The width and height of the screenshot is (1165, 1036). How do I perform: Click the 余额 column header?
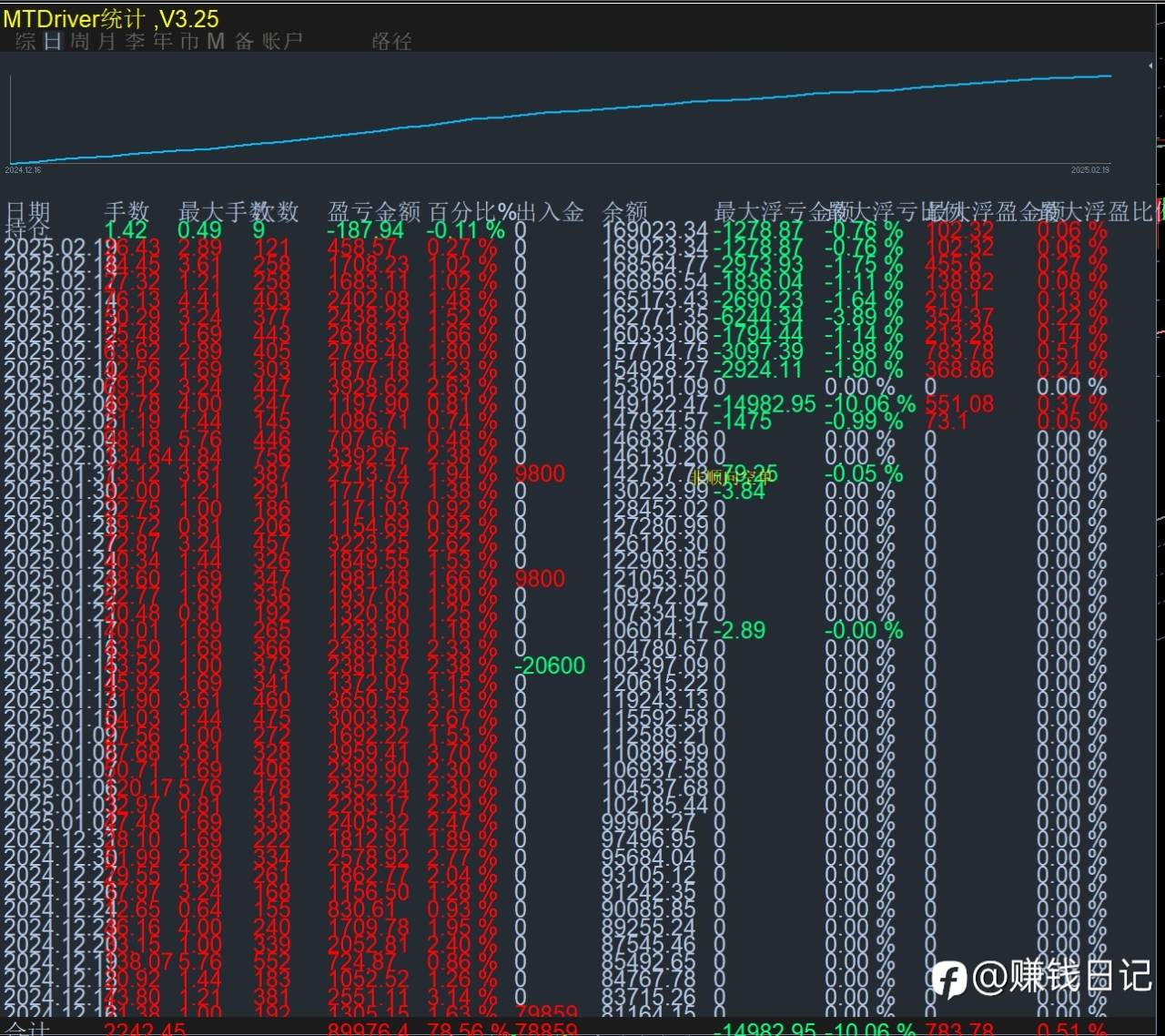pos(625,212)
